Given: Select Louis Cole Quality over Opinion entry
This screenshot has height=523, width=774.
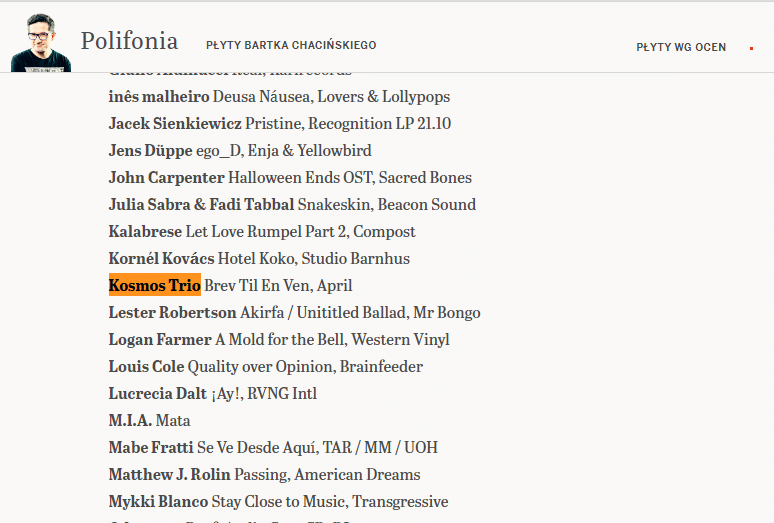Looking at the screenshot, I should point(266,367).
